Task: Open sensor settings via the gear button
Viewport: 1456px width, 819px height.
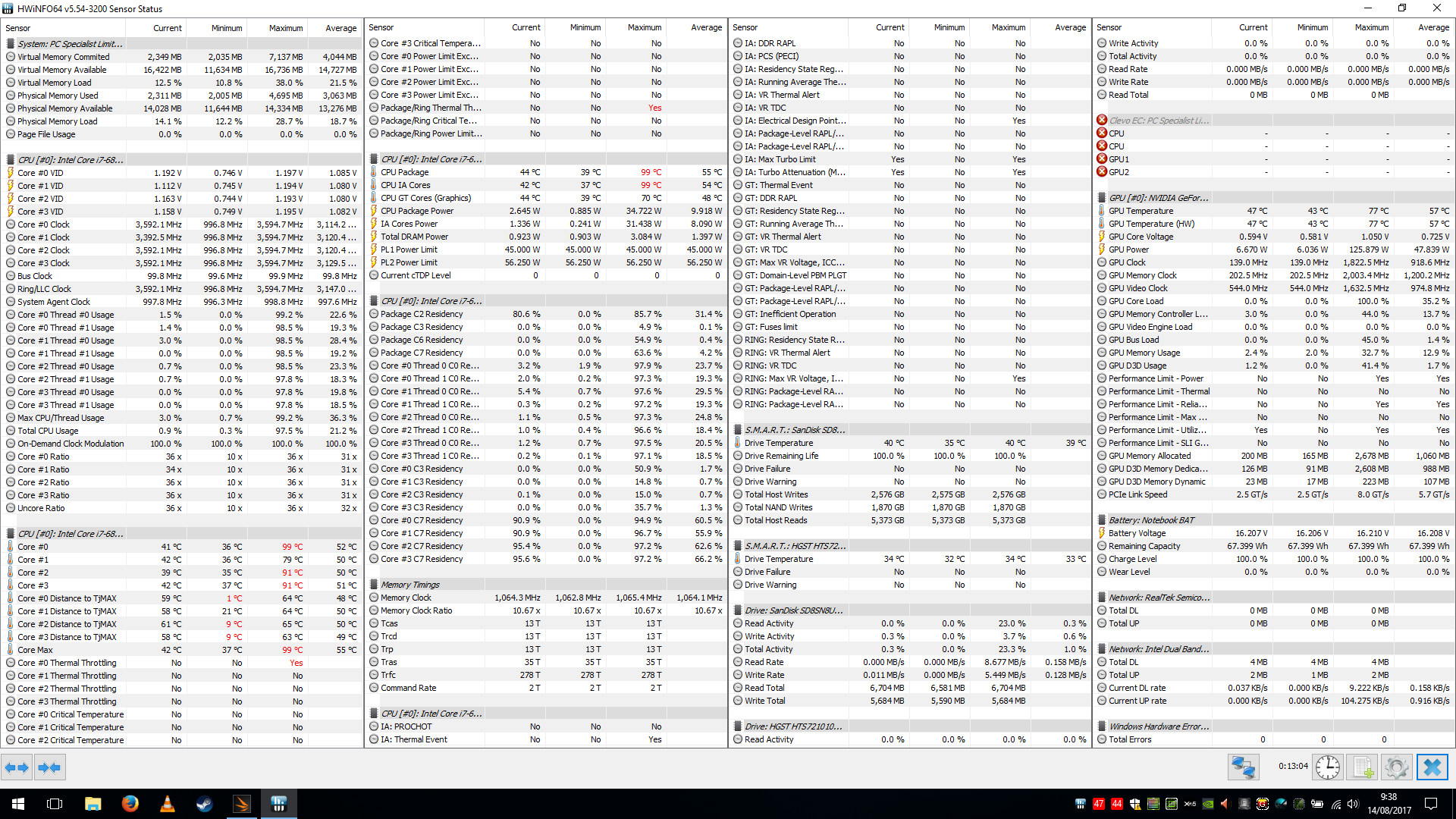Action: pyautogui.click(x=1396, y=767)
